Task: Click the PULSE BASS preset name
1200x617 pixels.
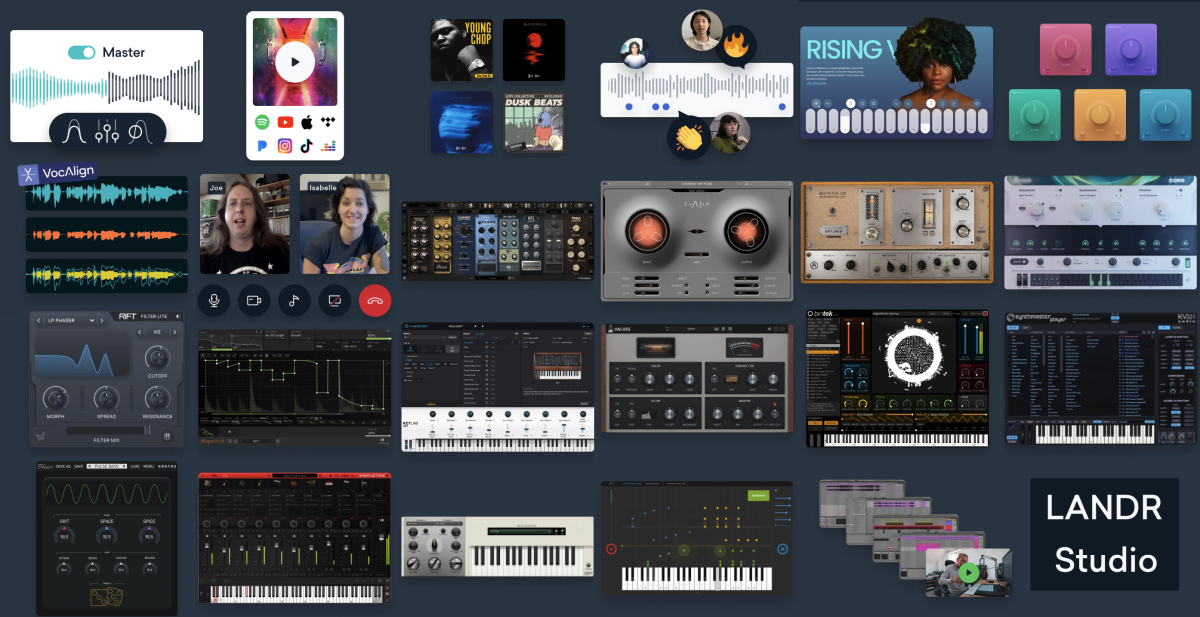Action: coord(105,466)
